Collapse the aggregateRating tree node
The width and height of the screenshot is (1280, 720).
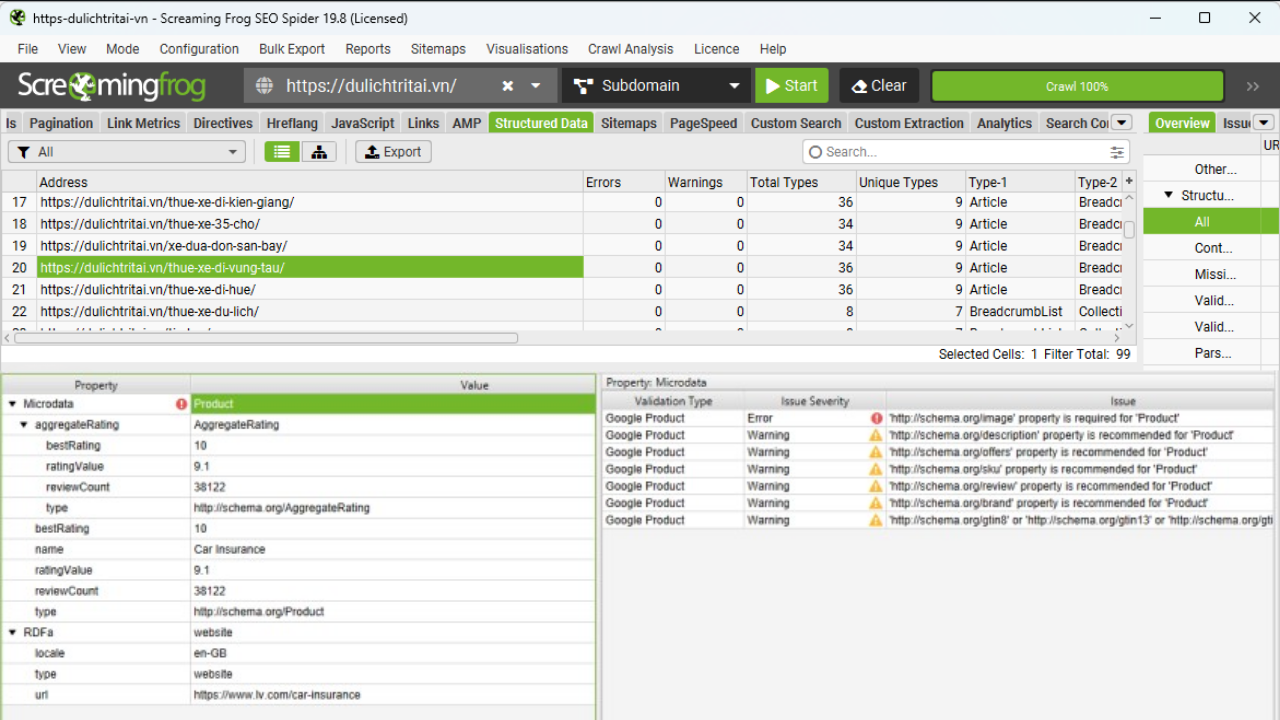click(x=25, y=425)
